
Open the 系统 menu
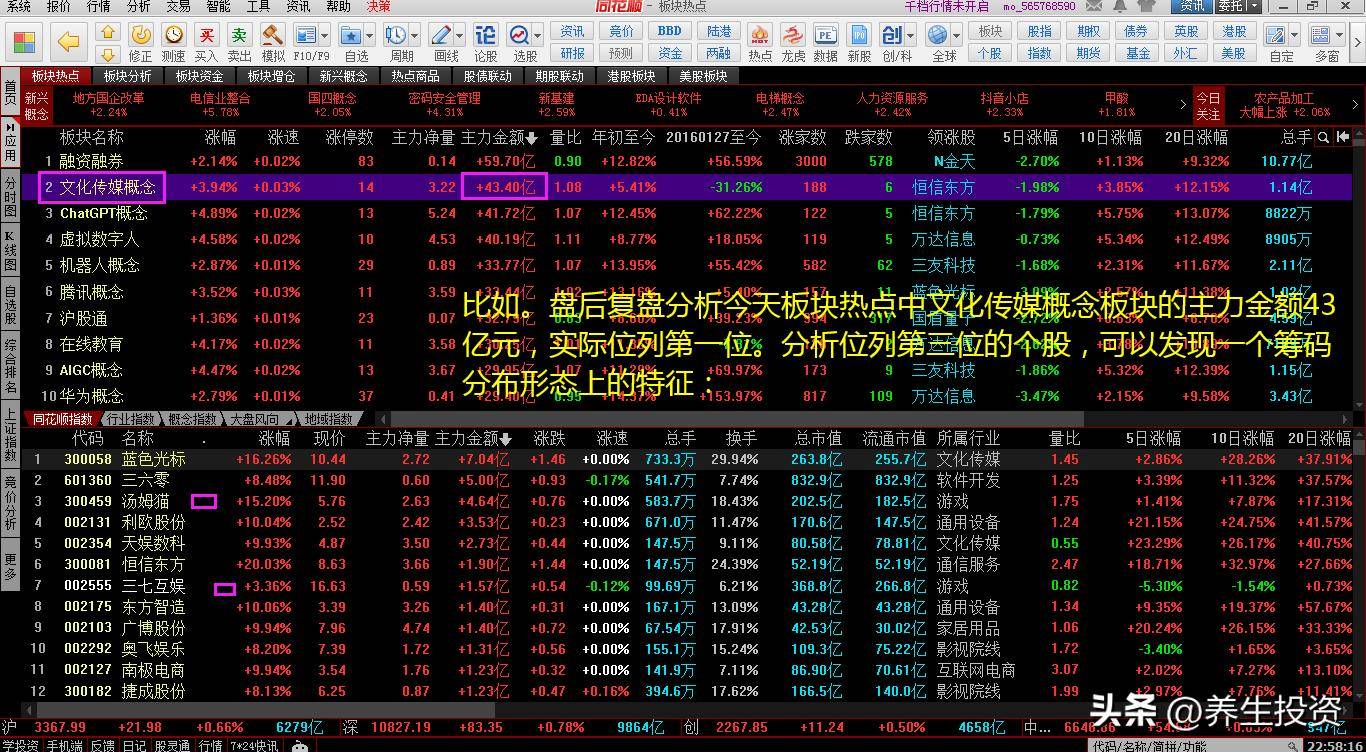click(19, 6)
